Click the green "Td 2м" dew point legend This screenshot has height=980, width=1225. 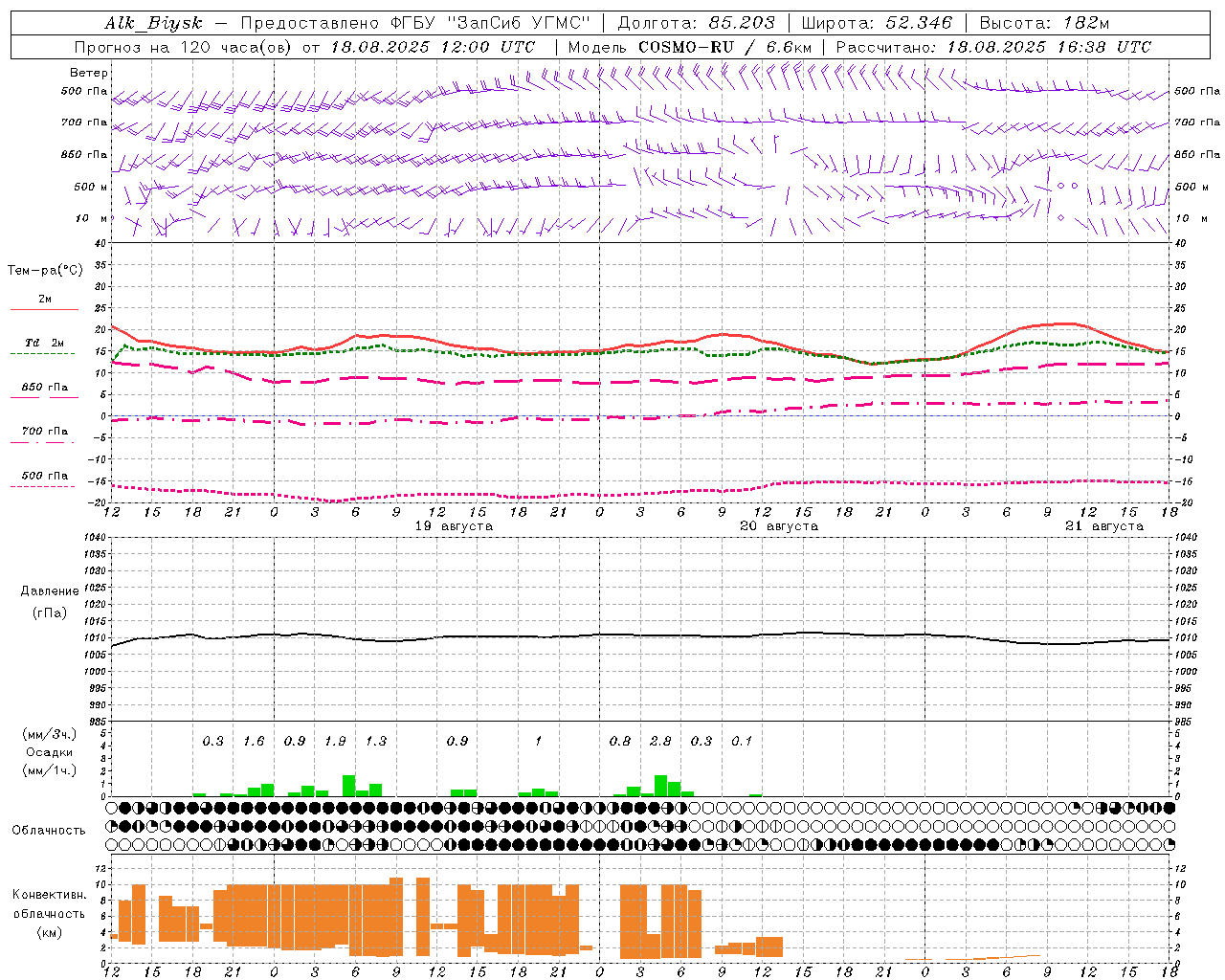pos(44,343)
